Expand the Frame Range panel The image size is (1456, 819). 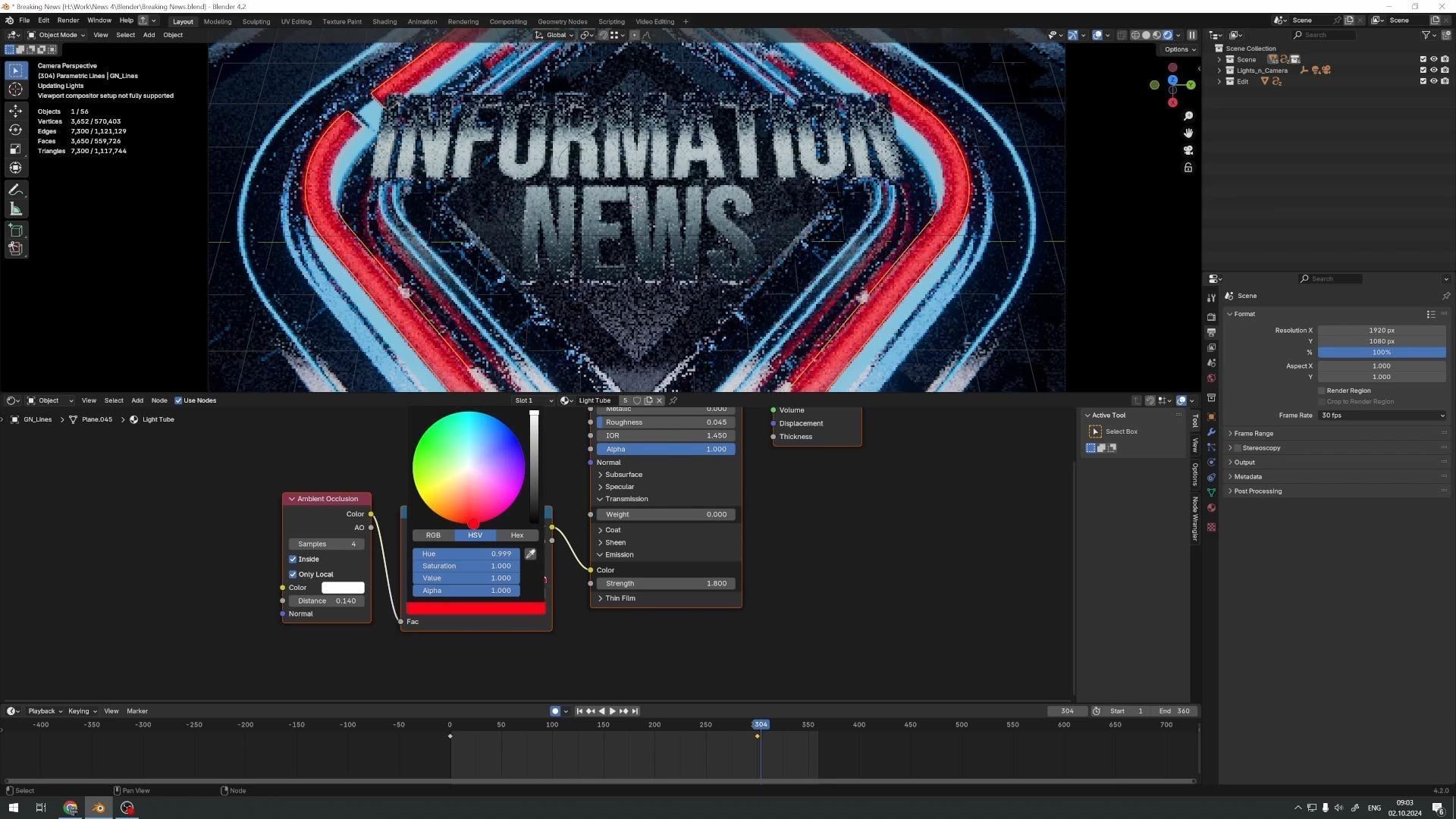[x=1254, y=434]
